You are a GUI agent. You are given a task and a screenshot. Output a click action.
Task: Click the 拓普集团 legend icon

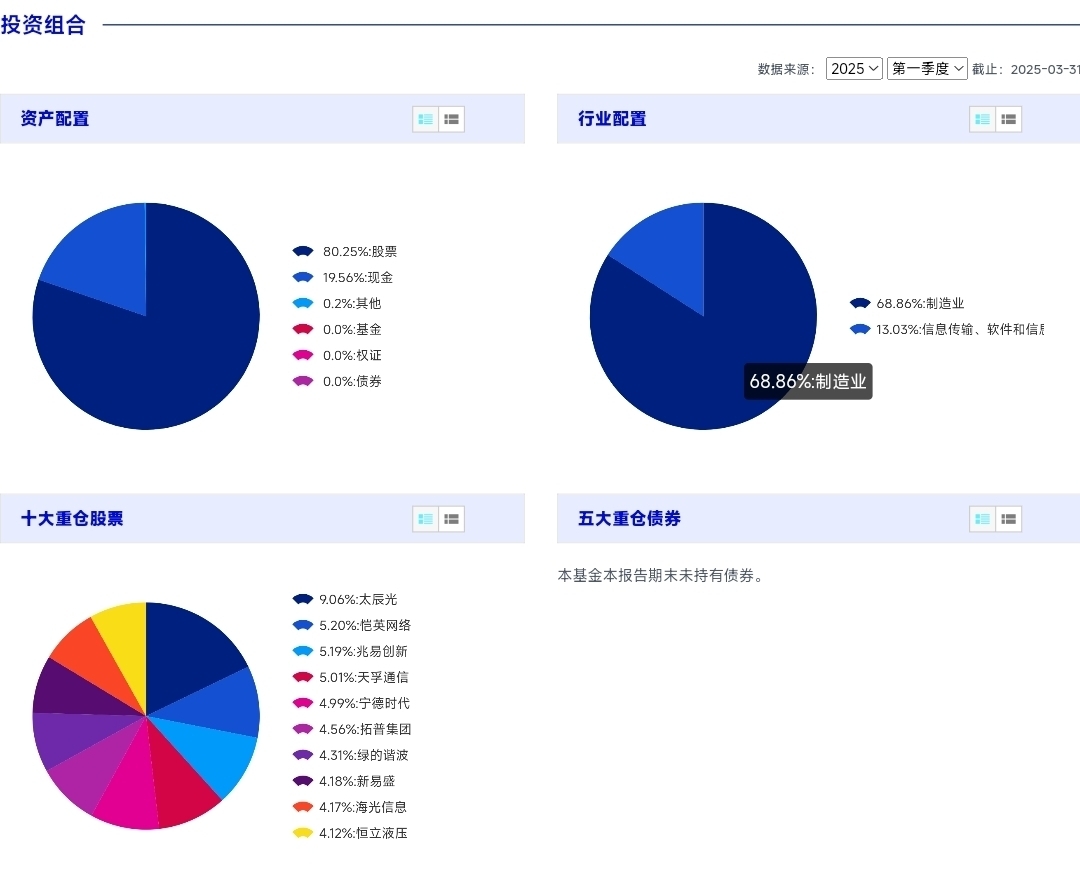(x=303, y=729)
